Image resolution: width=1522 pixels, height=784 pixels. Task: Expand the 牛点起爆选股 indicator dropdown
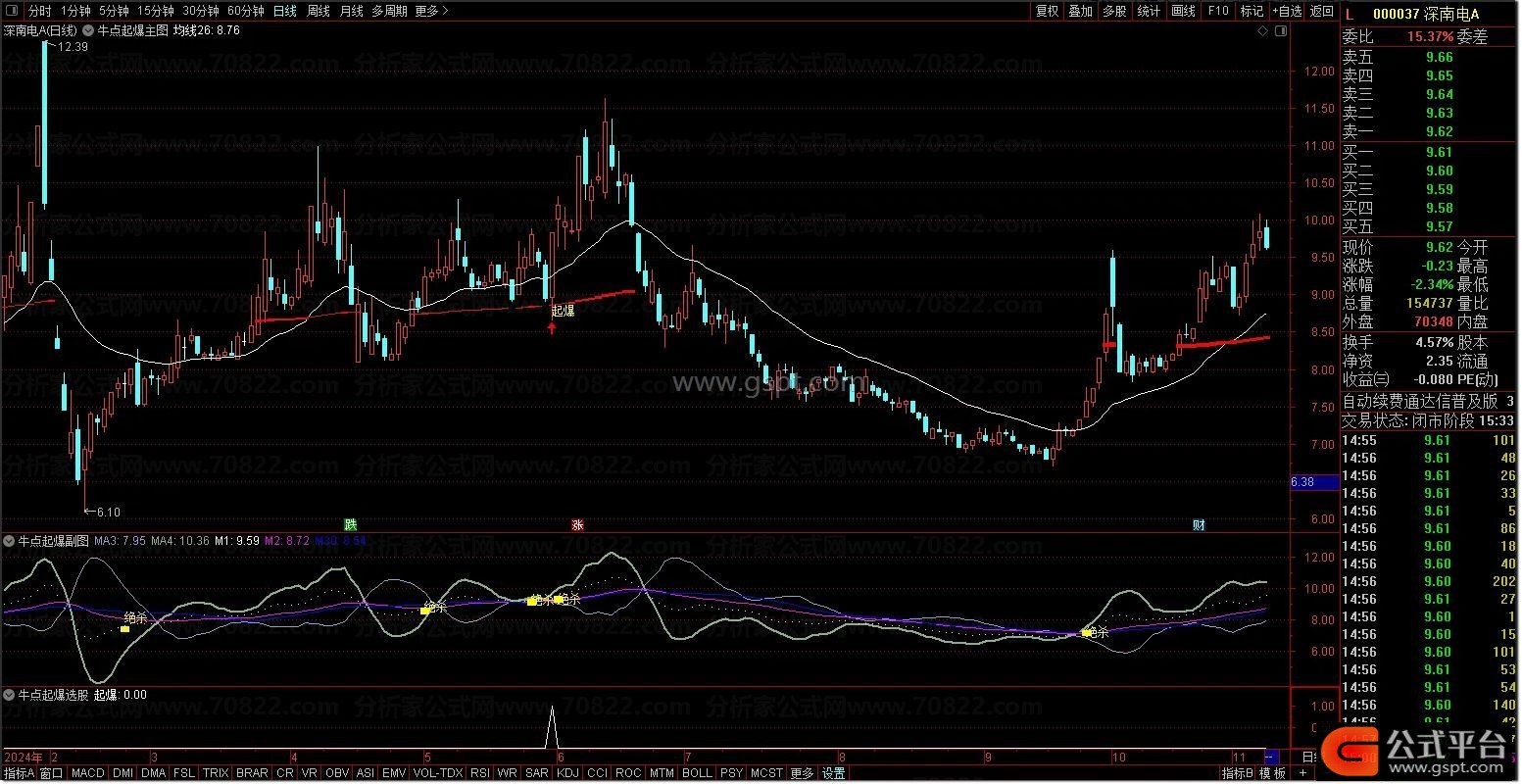[9, 695]
